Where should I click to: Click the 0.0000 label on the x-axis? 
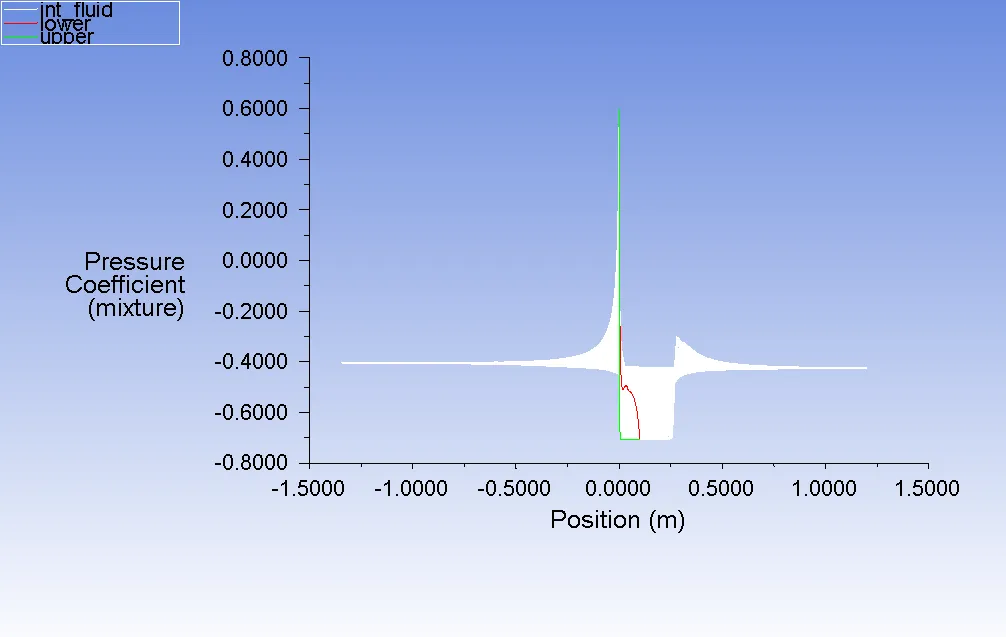point(620,489)
